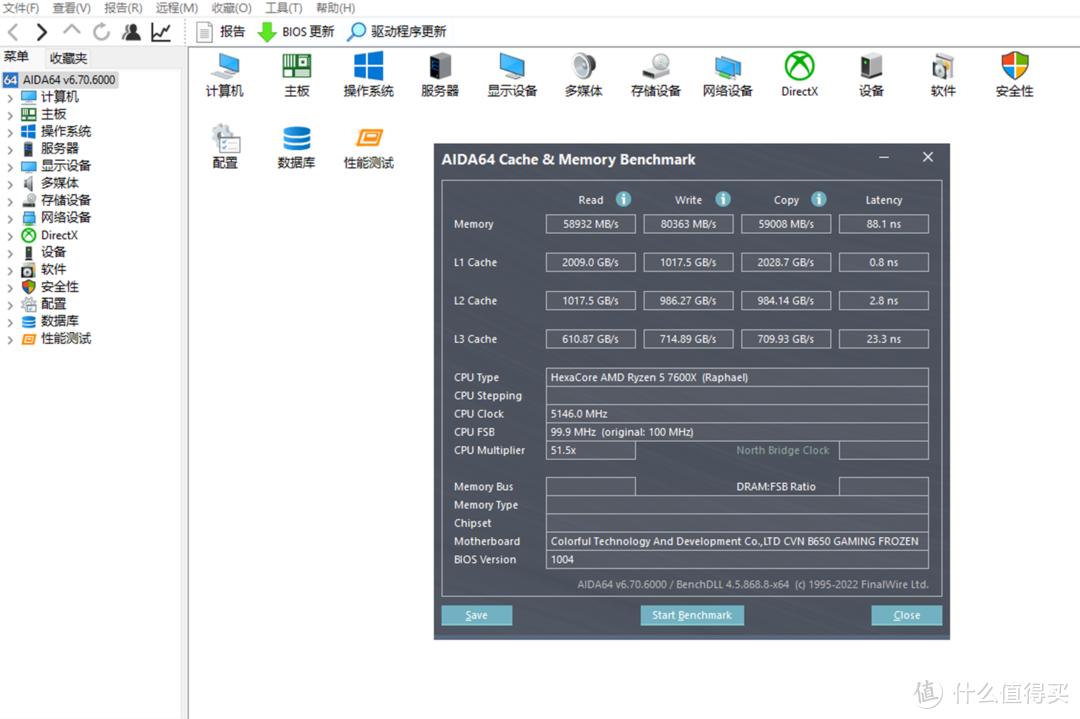Image resolution: width=1080 pixels, height=719 pixels.
Task: Select 网络设备 in the sidebar tree
Action: tap(62, 217)
